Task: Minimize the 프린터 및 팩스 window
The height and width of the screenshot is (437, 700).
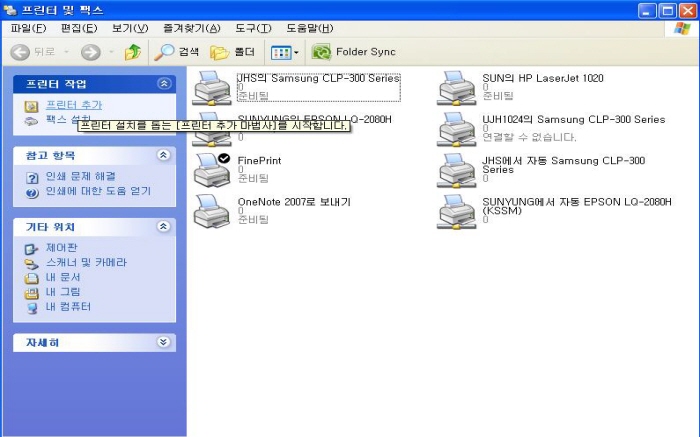Action: click(x=647, y=11)
